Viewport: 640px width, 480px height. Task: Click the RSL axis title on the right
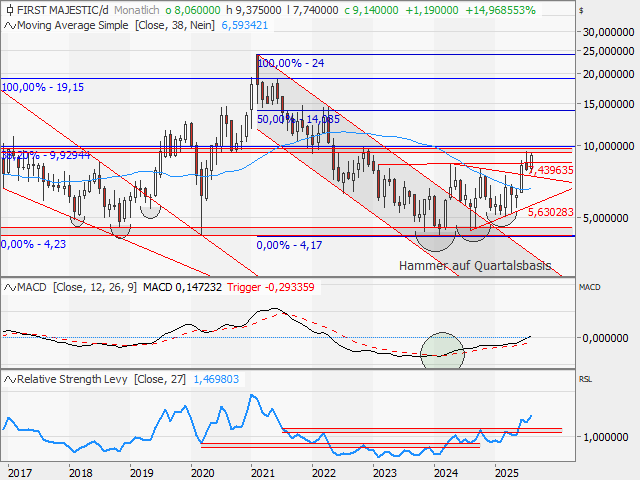pyautogui.click(x=585, y=379)
